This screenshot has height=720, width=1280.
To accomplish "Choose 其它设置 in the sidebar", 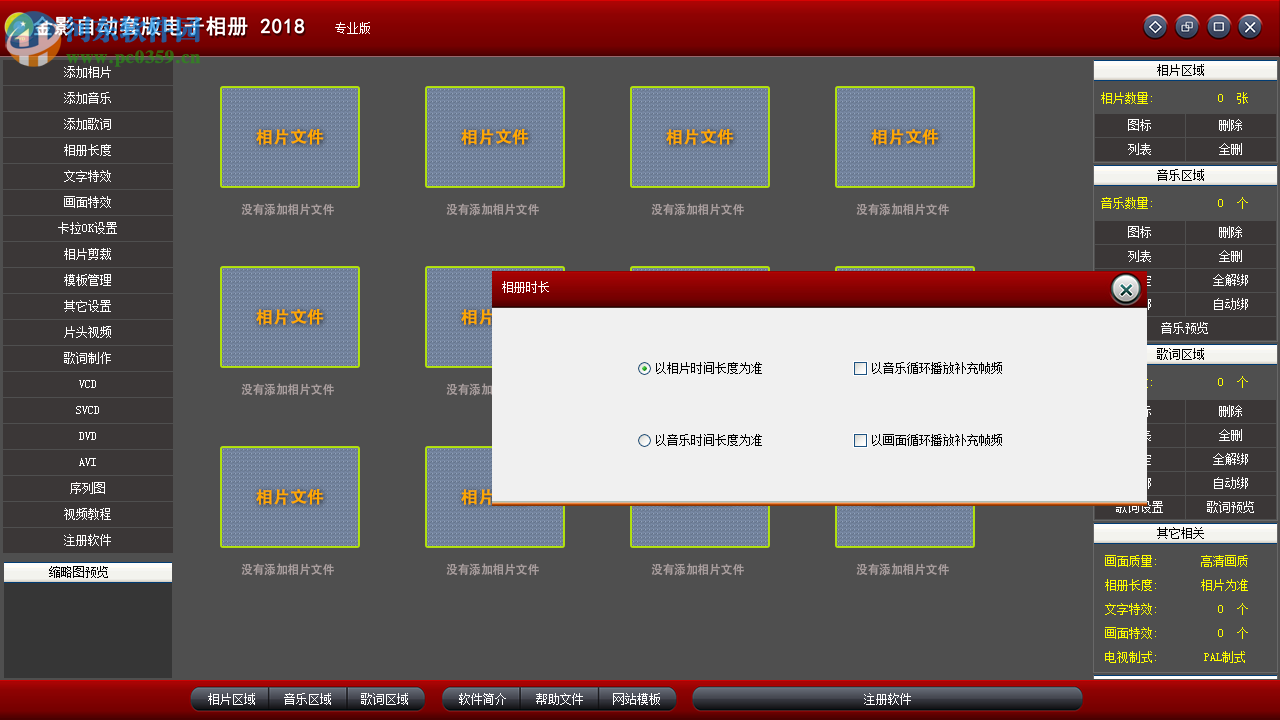I will tap(88, 306).
